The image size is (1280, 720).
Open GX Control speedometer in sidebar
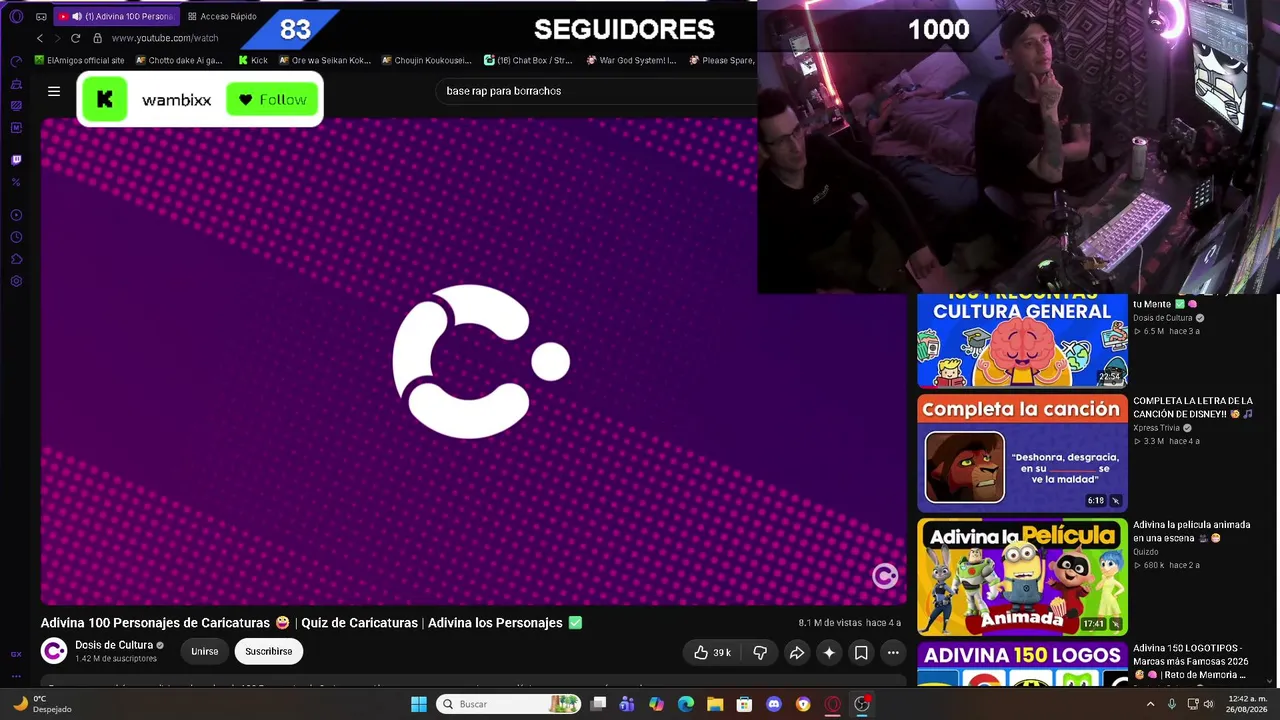coord(16,62)
